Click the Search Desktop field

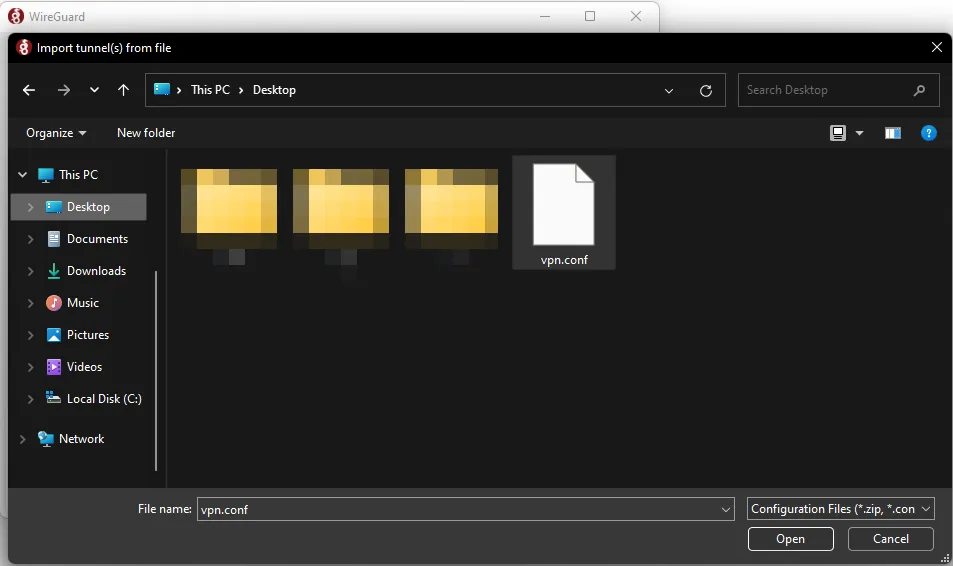(x=838, y=90)
